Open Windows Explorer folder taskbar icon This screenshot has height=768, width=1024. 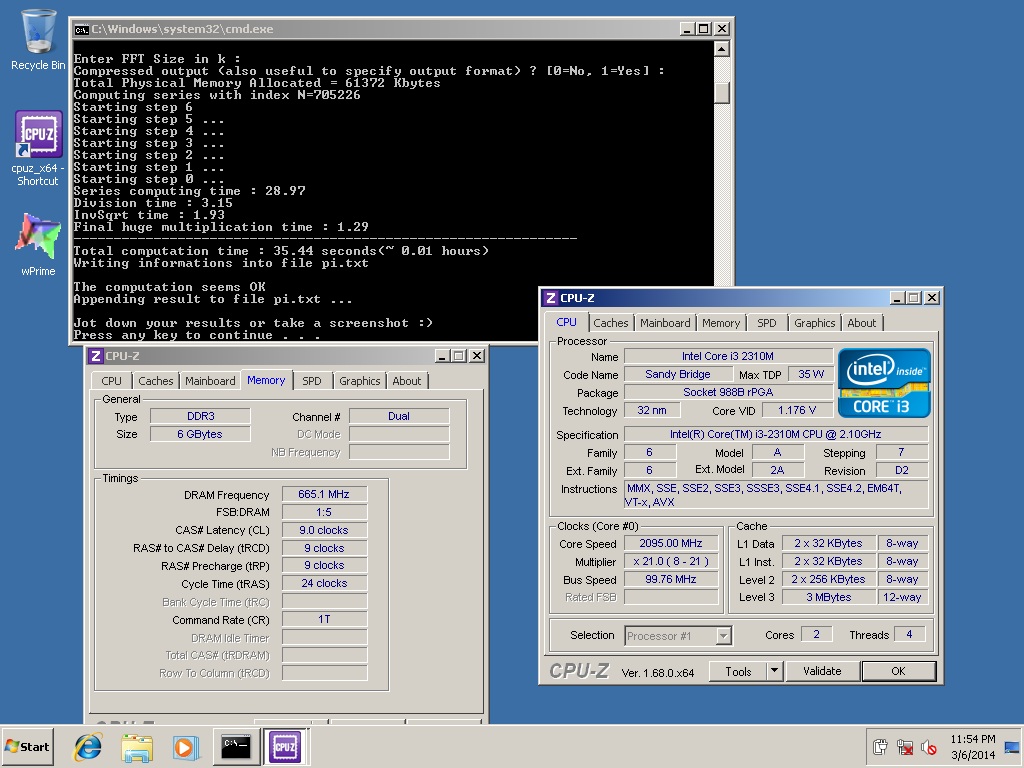coord(136,746)
